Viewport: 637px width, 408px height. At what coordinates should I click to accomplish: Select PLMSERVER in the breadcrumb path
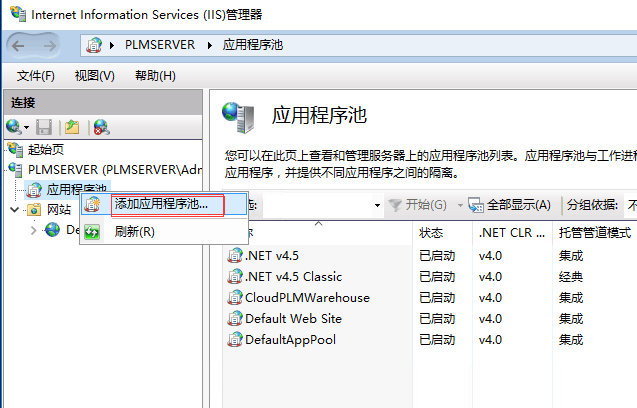(160, 45)
